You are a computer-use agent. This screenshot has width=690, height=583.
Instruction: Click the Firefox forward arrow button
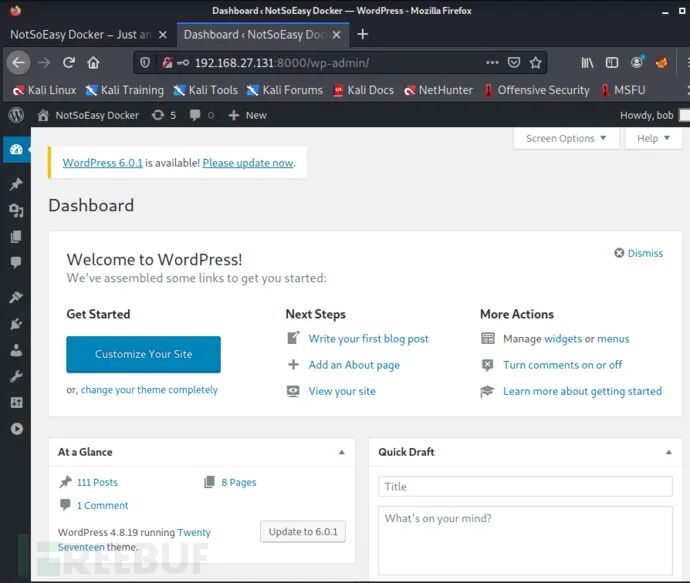click(44, 63)
